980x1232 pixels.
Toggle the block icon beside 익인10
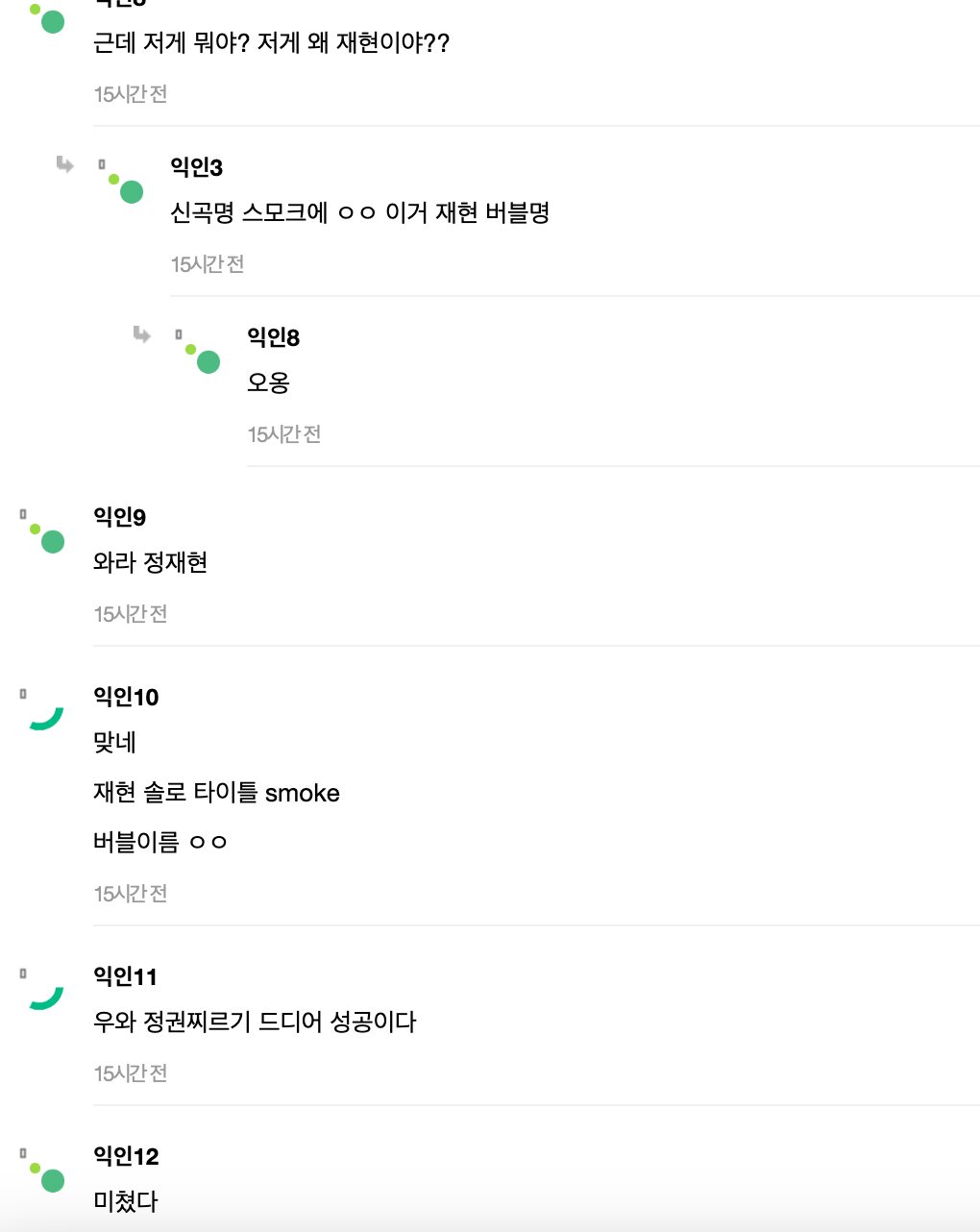[x=23, y=693]
